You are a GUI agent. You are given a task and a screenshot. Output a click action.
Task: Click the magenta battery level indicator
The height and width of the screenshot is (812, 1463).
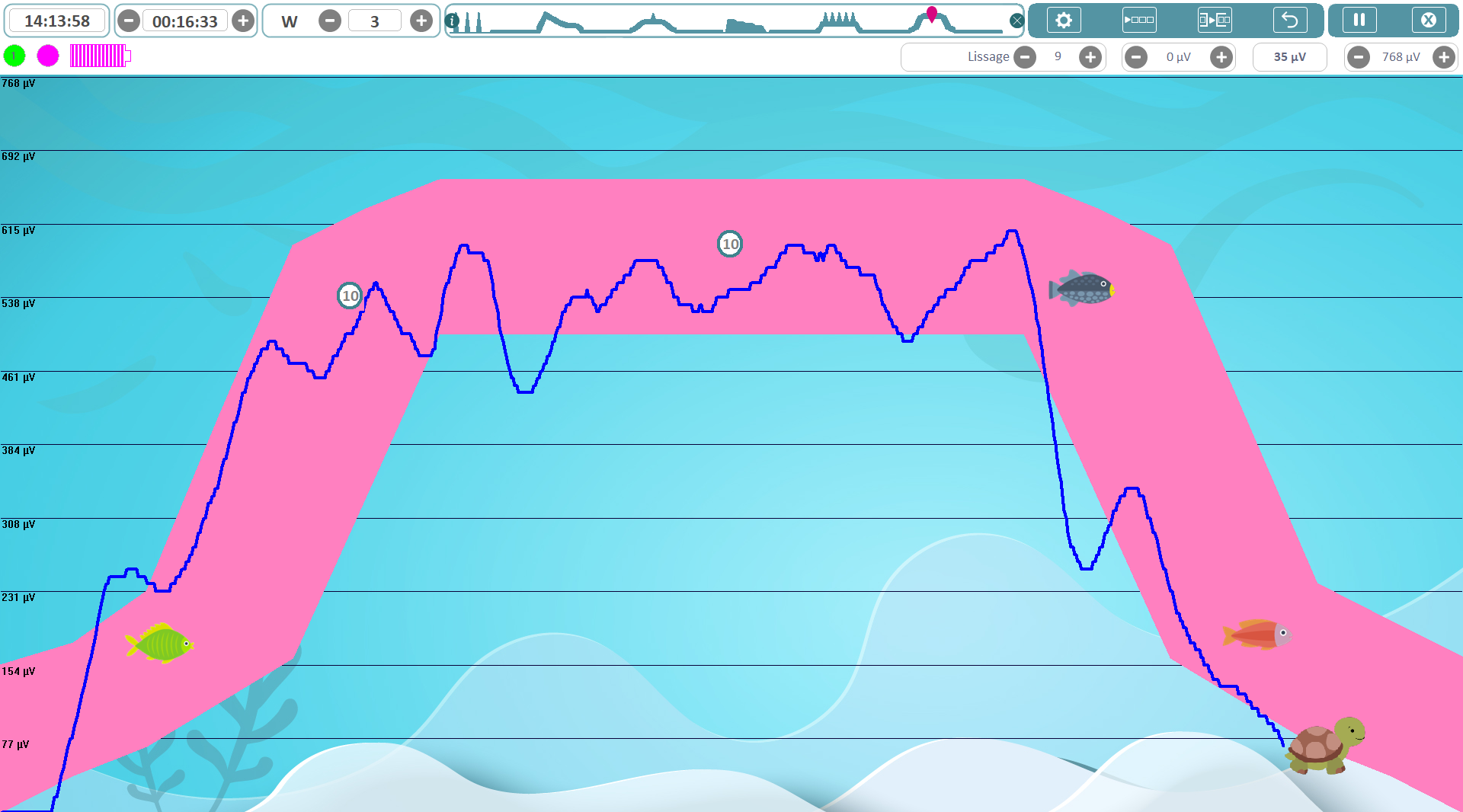(x=101, y=56)
